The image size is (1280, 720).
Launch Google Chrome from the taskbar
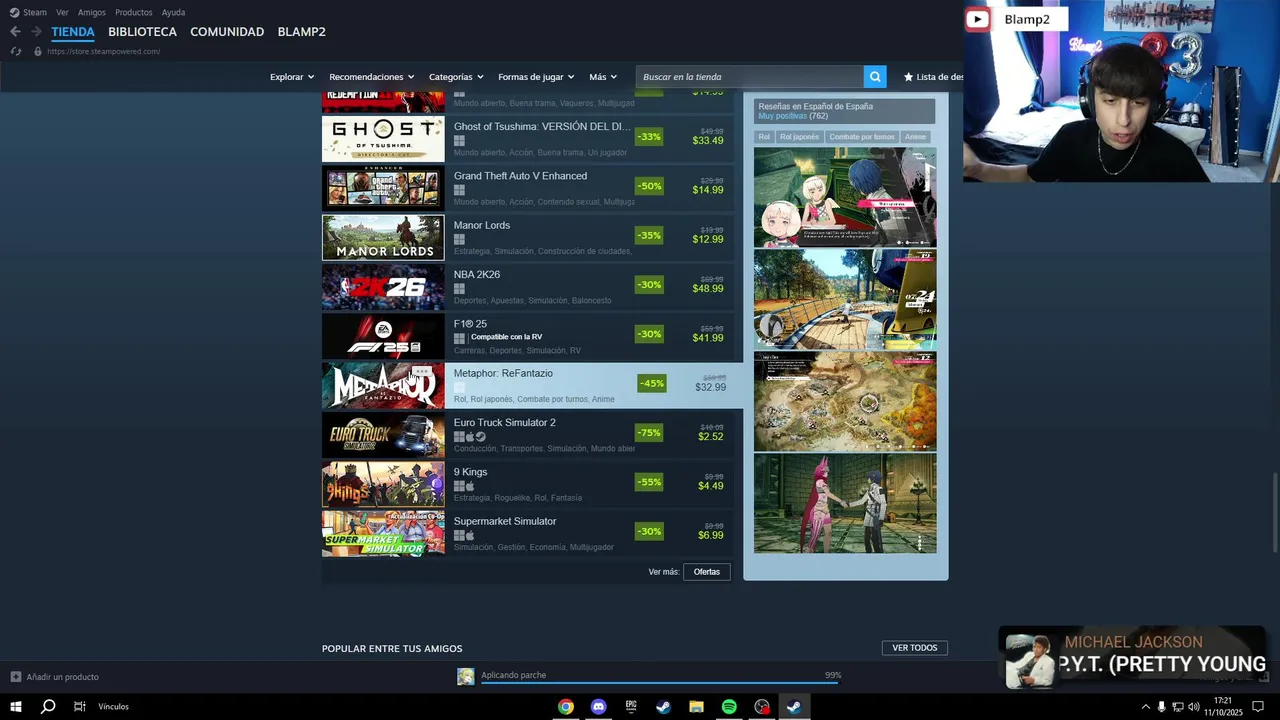pyautogui.click(x=566, y=707)
